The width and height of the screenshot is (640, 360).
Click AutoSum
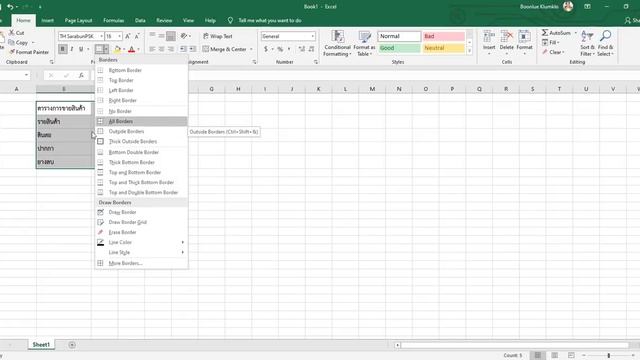(556, 33)
